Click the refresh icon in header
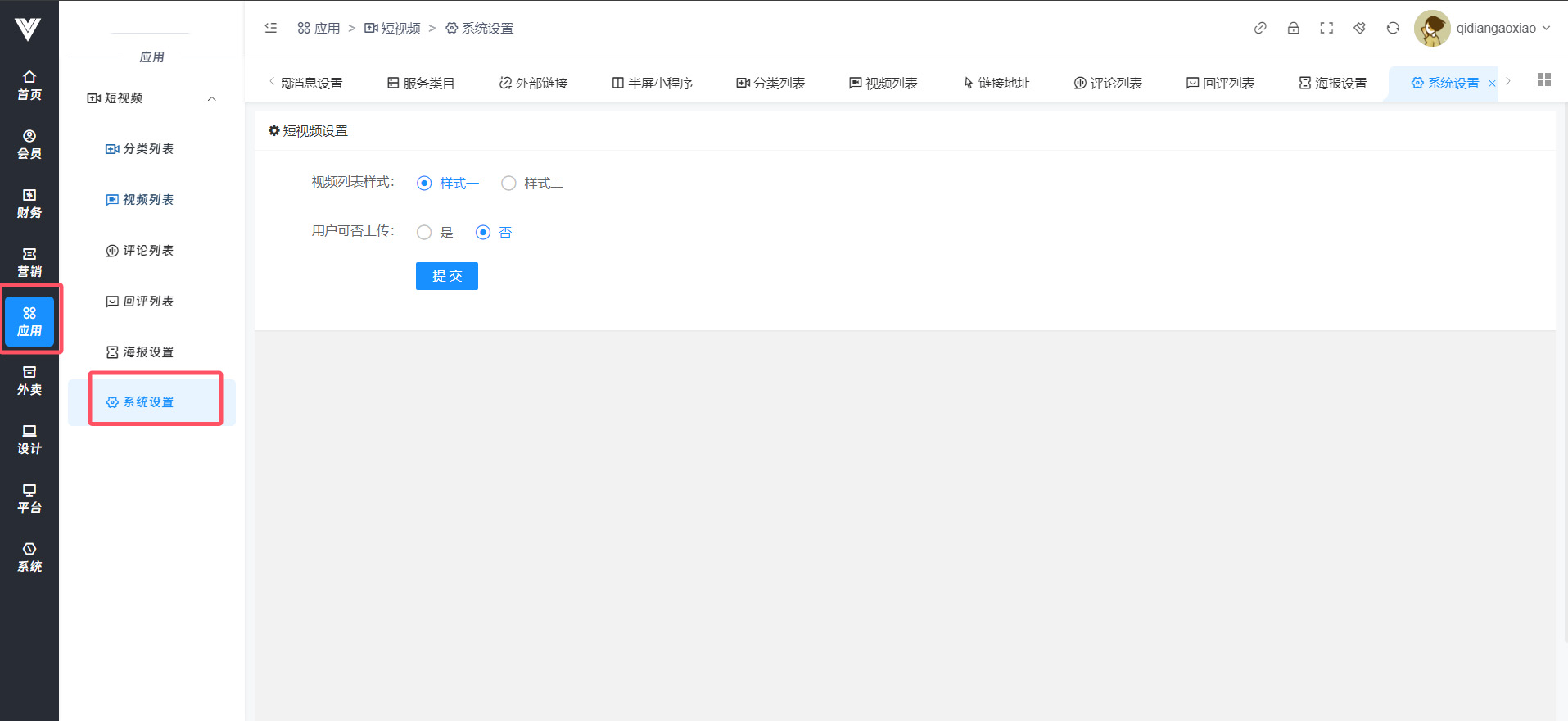 click(1393, 28)
